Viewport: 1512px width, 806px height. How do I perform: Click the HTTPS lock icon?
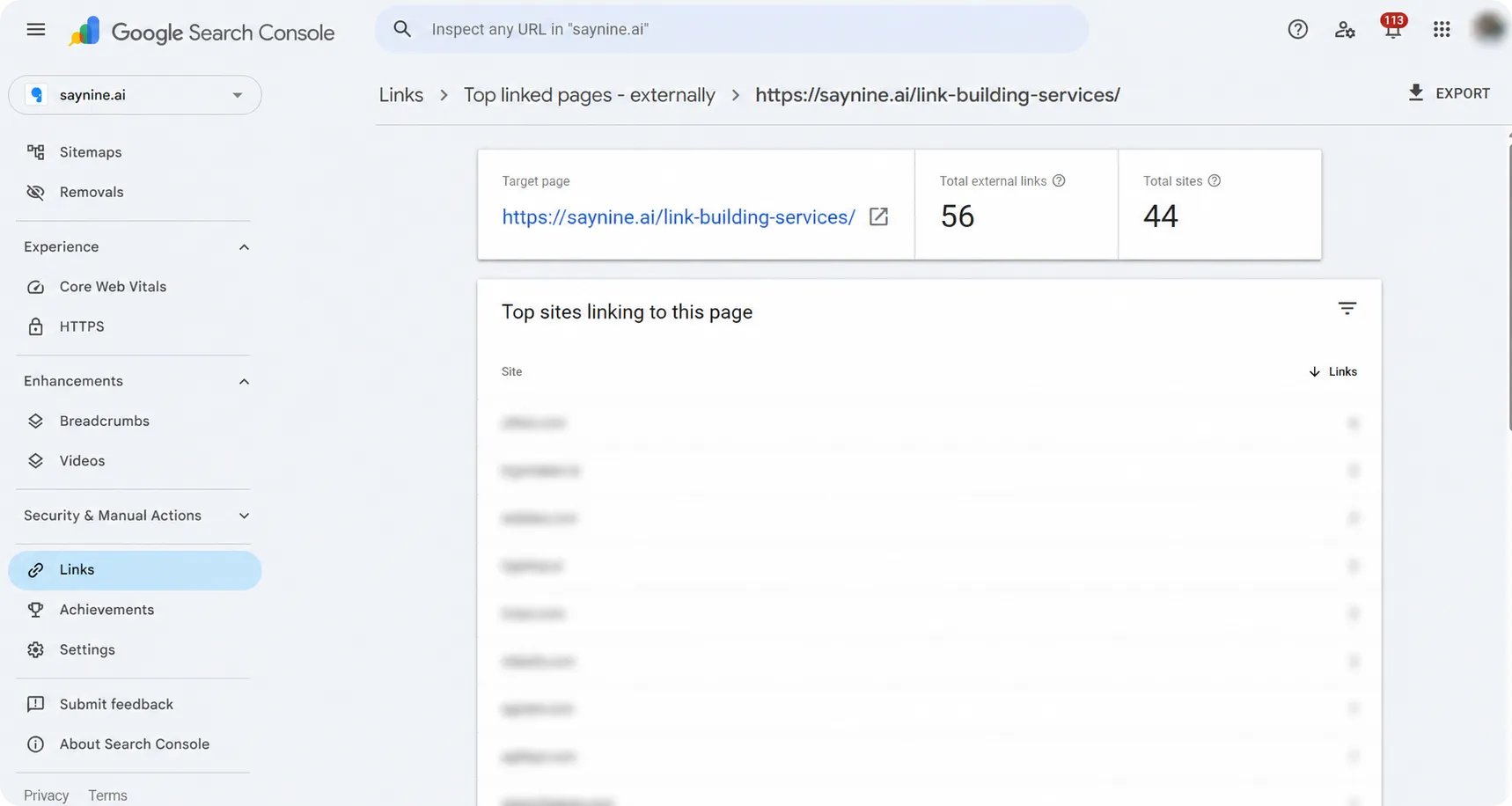[x=35, y=326]
